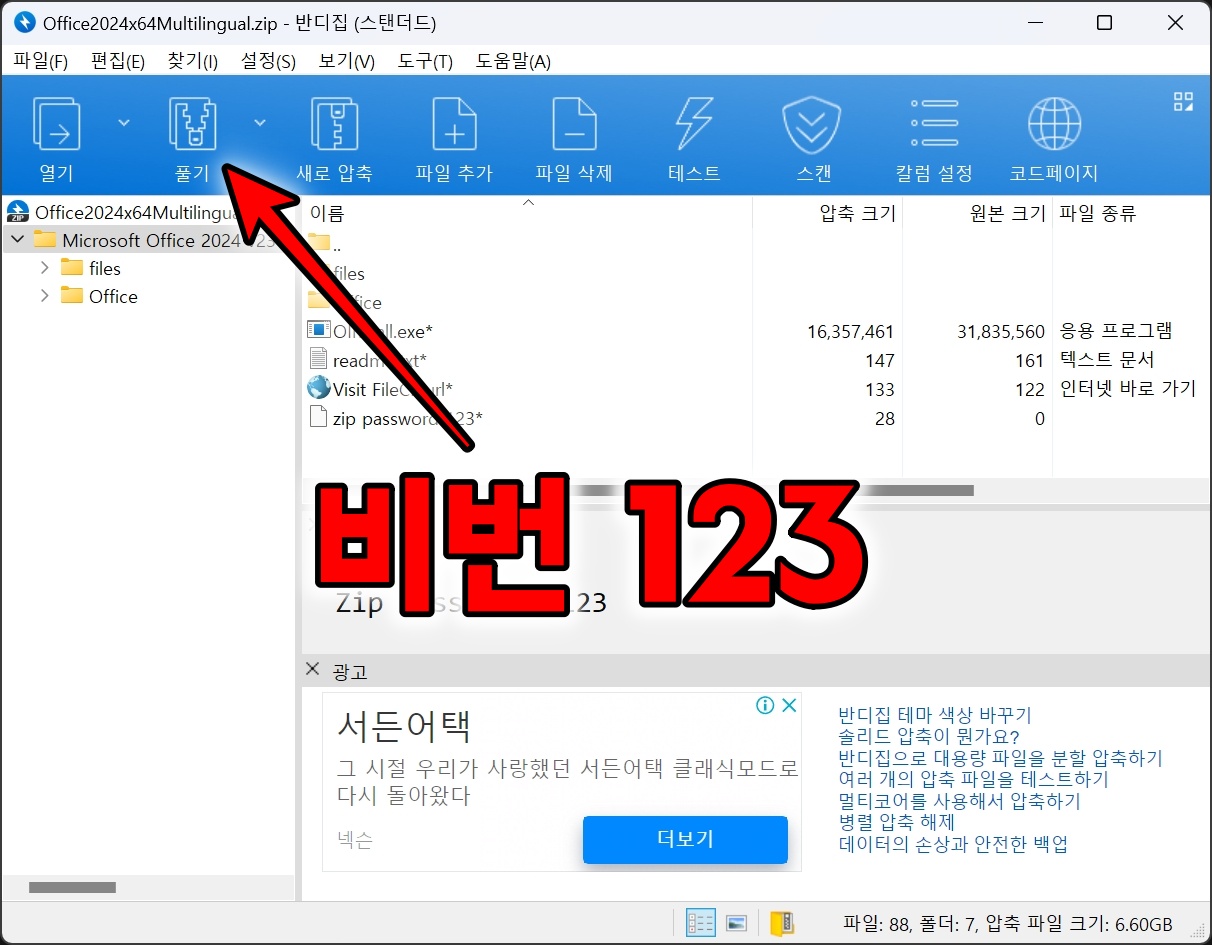1212x945 pixels.
Task: Close the 광고 panel
Action: pos(313,669)
